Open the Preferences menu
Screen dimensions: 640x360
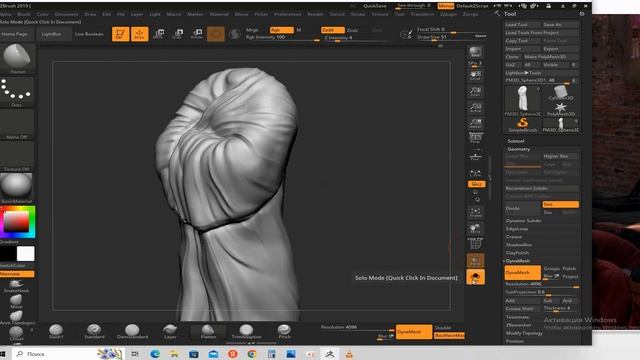[288, 14]
